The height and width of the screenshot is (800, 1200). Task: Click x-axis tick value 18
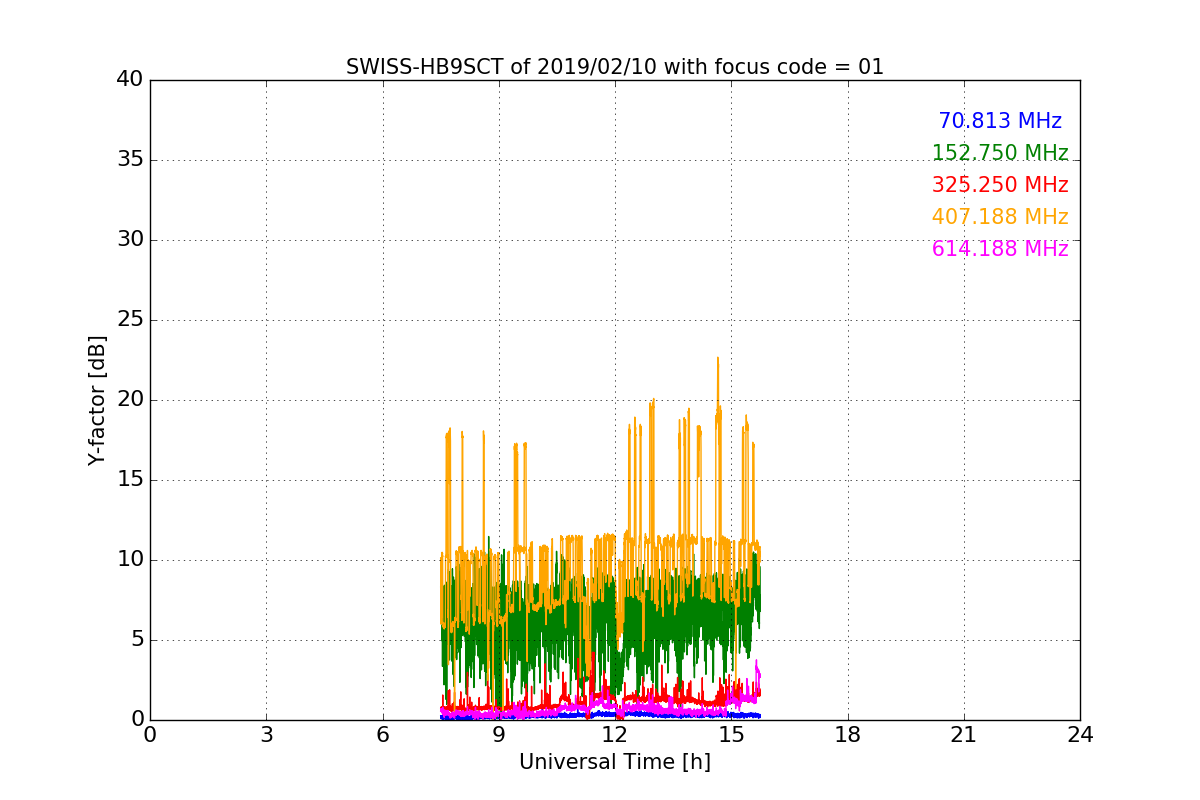tap(848, 735)
